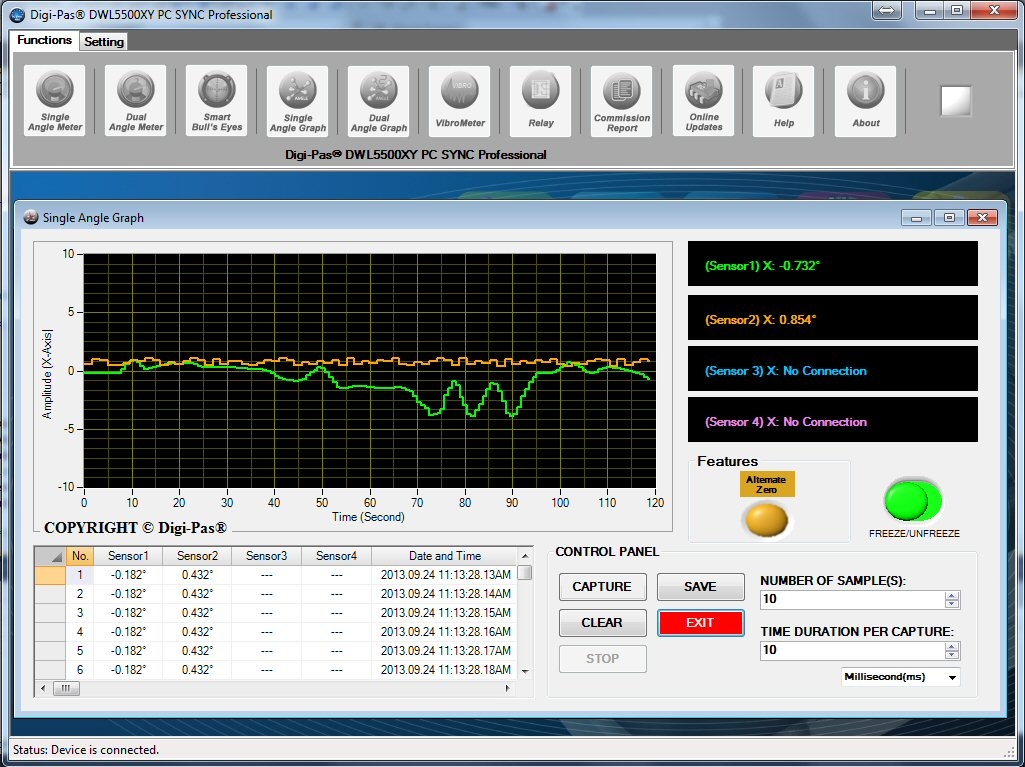
Task: Click the Number of Samples input field
Action: [x=852, y=599]
